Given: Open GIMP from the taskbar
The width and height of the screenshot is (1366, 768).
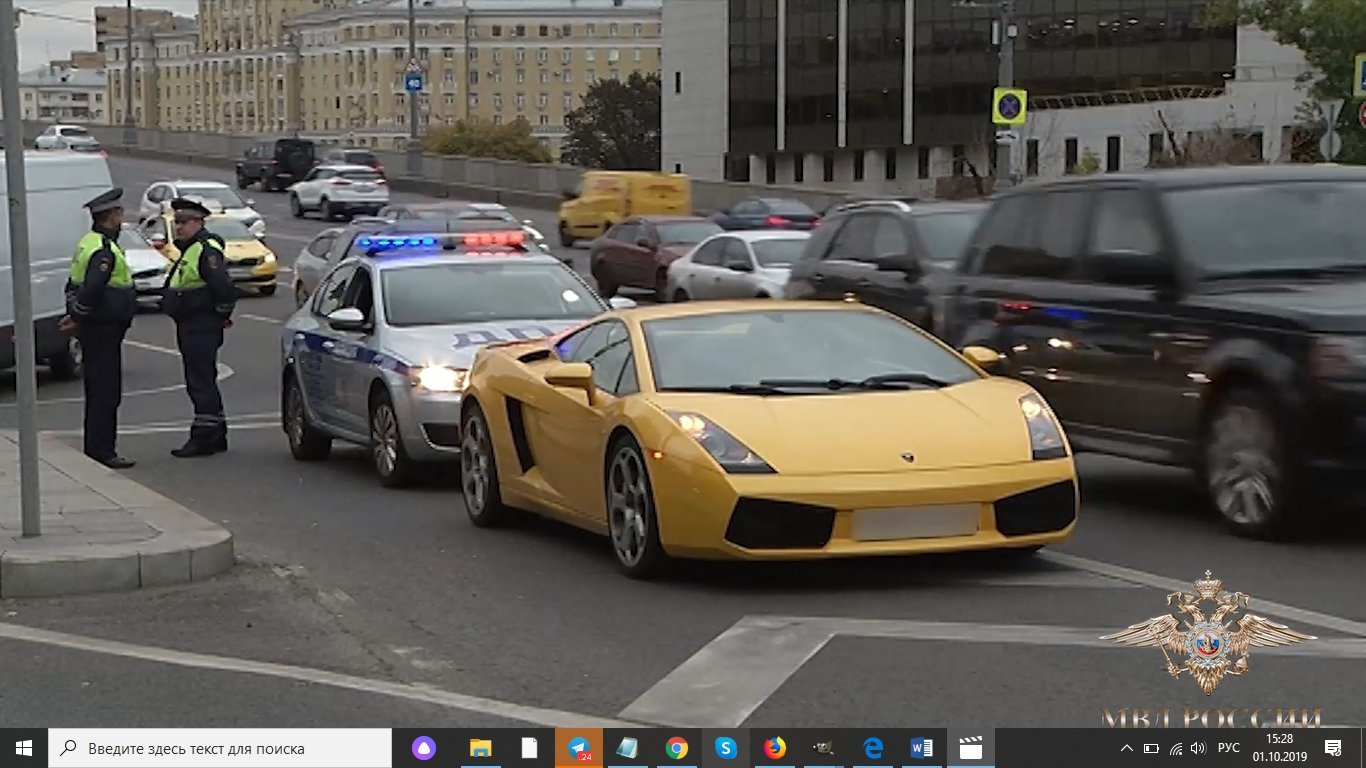Looking at the screenshot, I should click(x=824, y=748).
